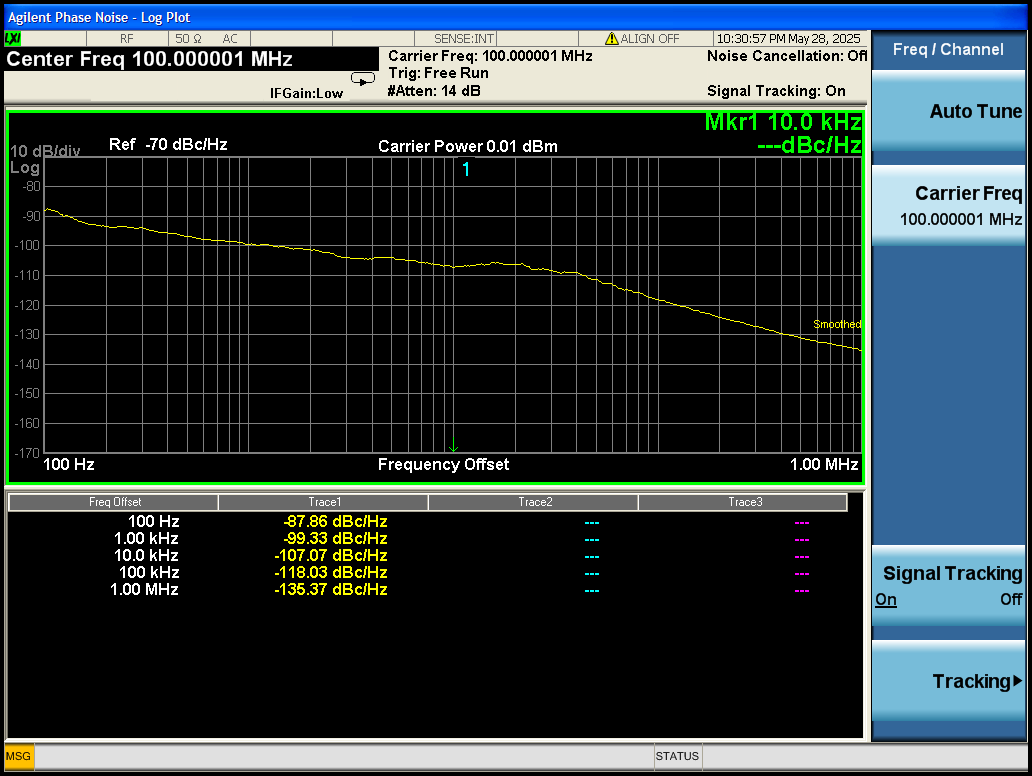Click the green marker arrow at 10 kHz
Viewport: 1032px width, 776px height.
pos(453,445)
